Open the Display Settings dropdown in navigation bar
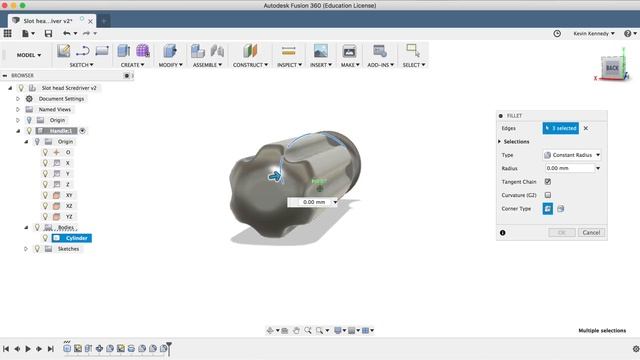This screenshot has height=360, width=640. [x=340, y=330]
